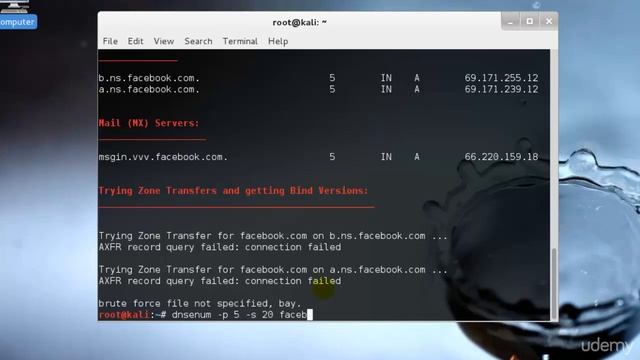Open the Help menu
The image size is (640, 360).
(x=278, y=41)
